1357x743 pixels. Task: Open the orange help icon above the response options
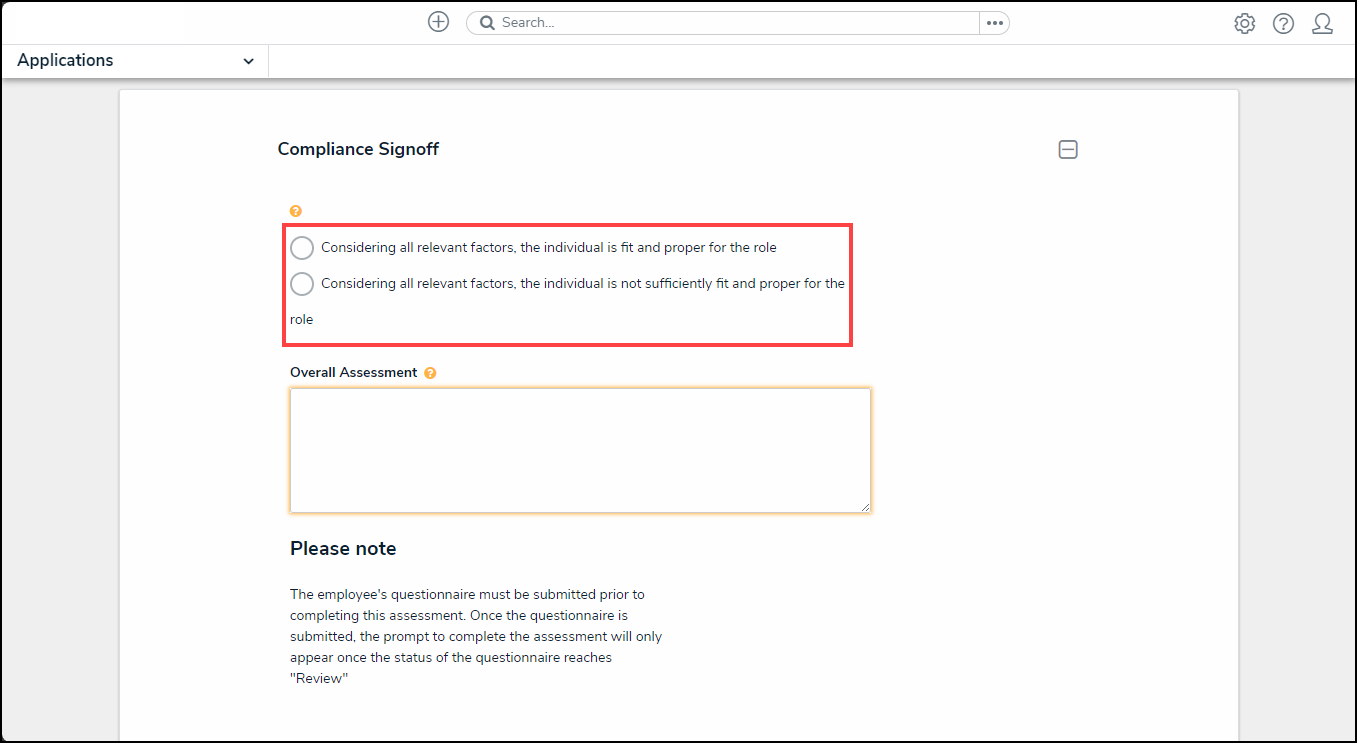click(295, 211)
